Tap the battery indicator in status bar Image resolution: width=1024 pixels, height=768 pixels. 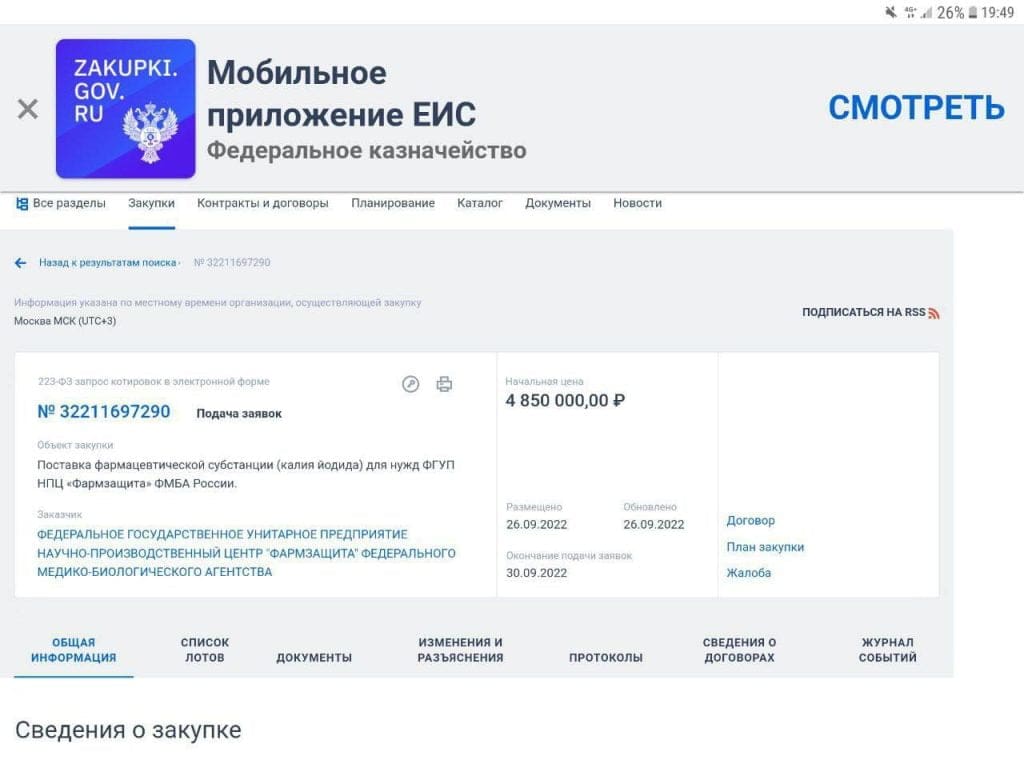click(x=972, y=13)
